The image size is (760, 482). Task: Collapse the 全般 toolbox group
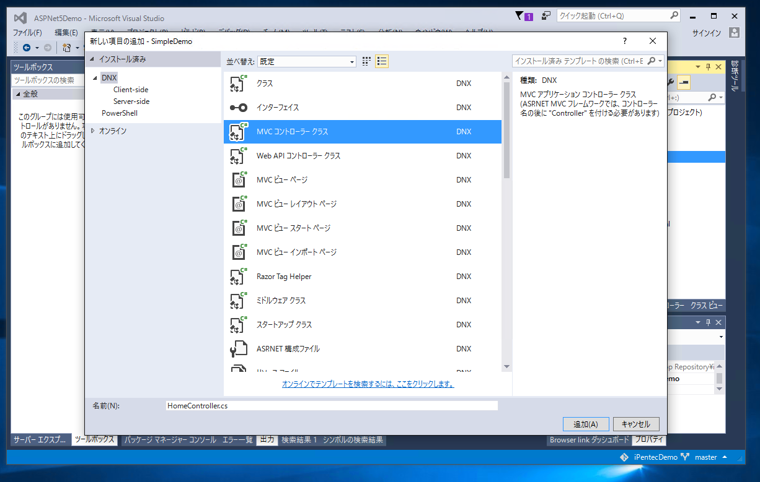coord(18,94)
